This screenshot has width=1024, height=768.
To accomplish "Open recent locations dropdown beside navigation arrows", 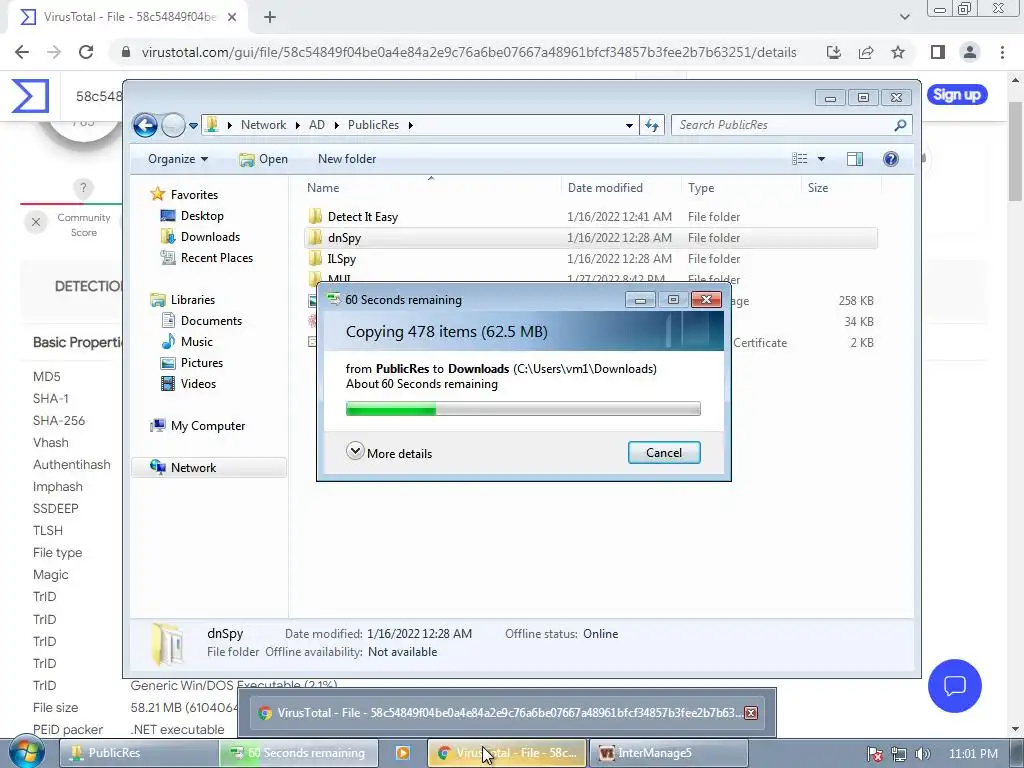I will click(193, 125).
